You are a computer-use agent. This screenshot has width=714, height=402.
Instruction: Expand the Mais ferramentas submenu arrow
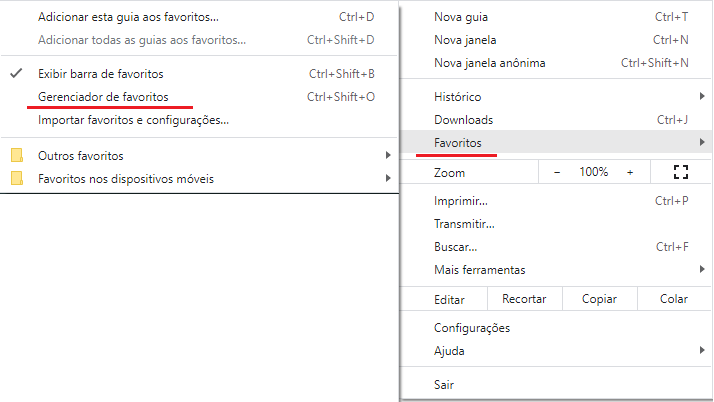(x=702, y=269)
